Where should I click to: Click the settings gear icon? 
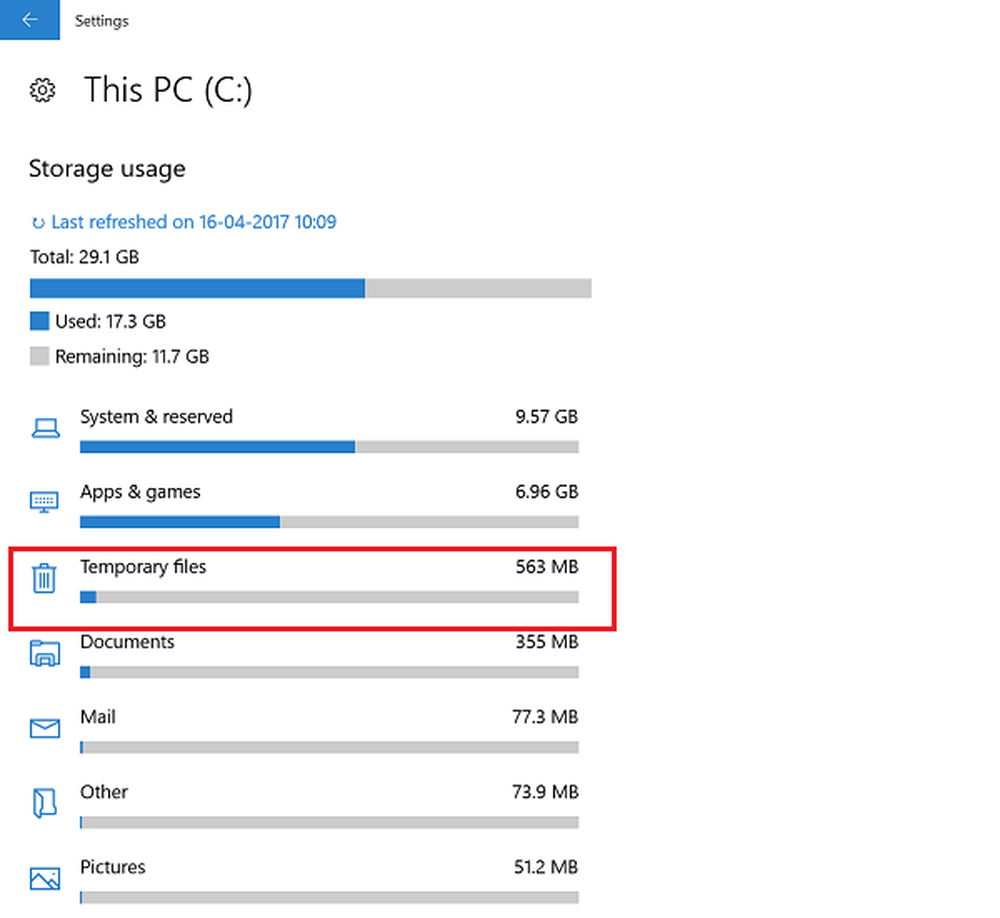pyautogui.click(x=43, y=91)
